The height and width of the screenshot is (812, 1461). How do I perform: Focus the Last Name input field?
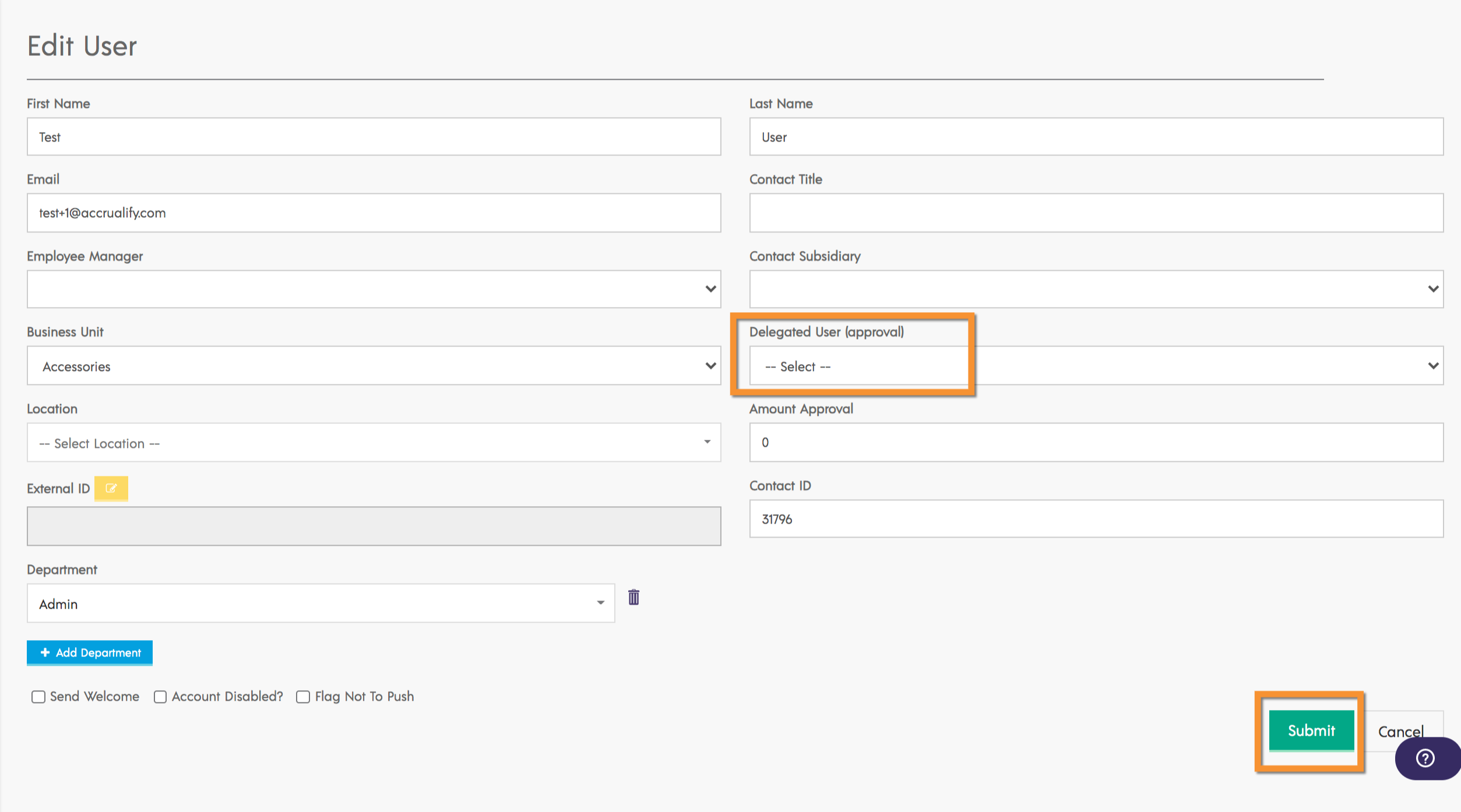[x=1096, y=137]
